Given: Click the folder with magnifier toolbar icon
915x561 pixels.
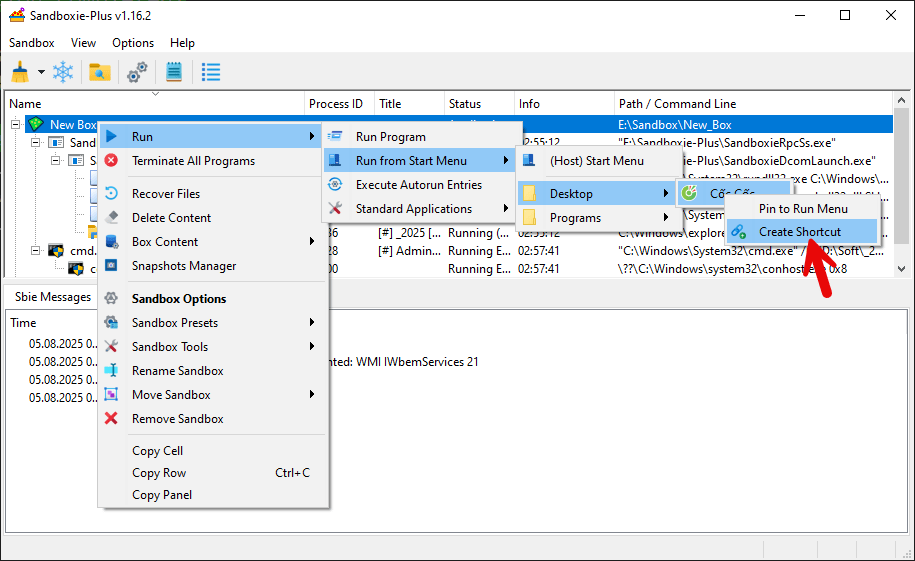Looking at the screenshot, I should tap(100, 72).
